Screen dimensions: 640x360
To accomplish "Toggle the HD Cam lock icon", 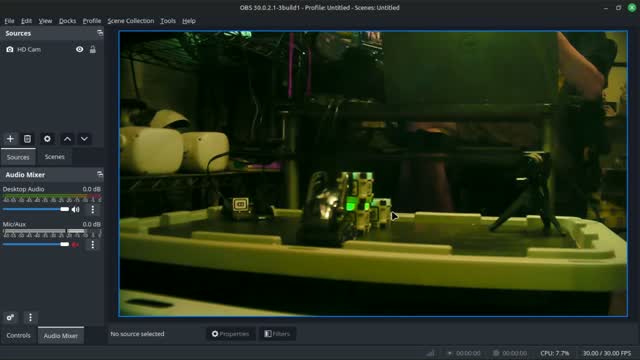I will coord(93,49).
